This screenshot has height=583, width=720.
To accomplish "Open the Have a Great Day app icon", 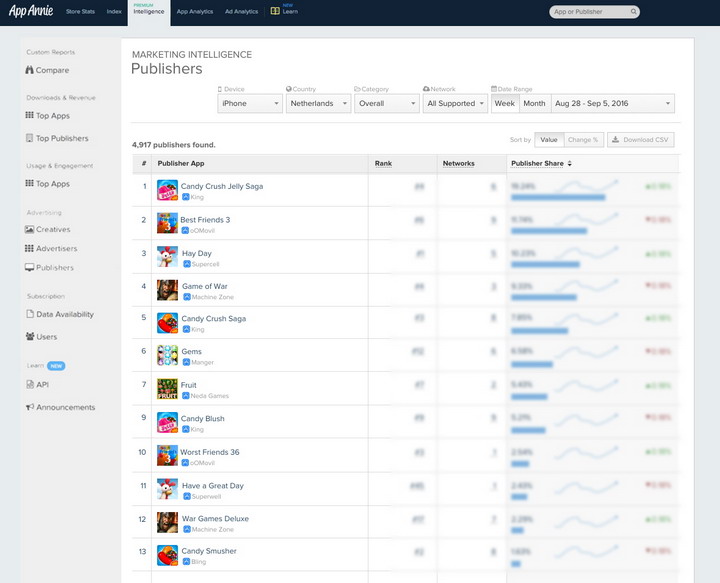I will [x=167, y=489].
